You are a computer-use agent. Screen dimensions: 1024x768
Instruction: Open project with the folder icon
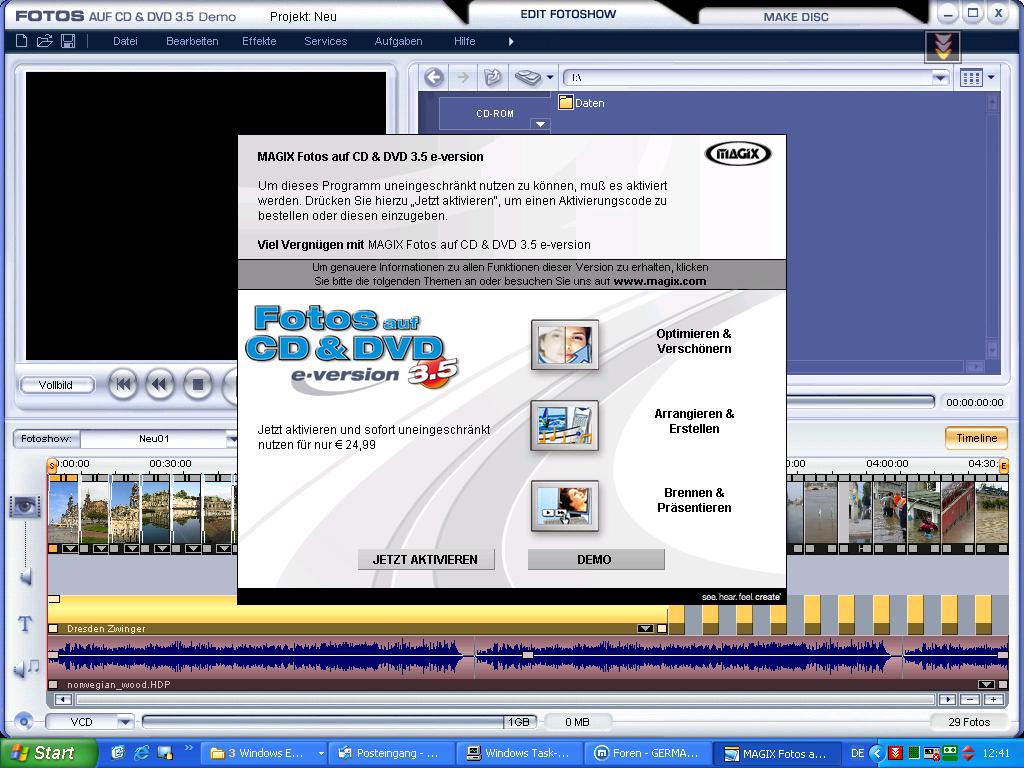(44, 41)
